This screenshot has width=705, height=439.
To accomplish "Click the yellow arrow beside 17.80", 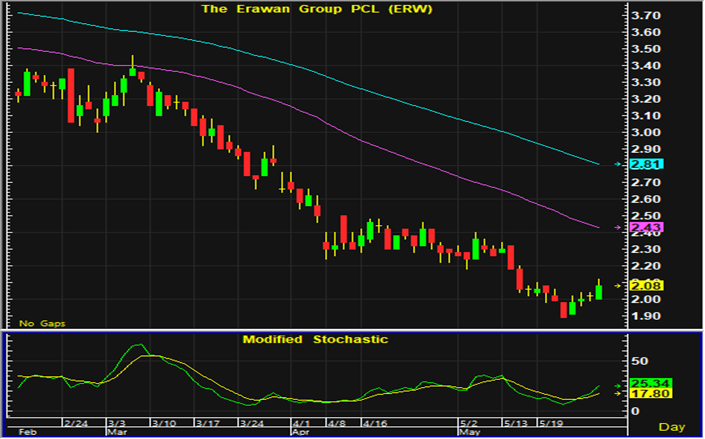I will tap(618, 394).
